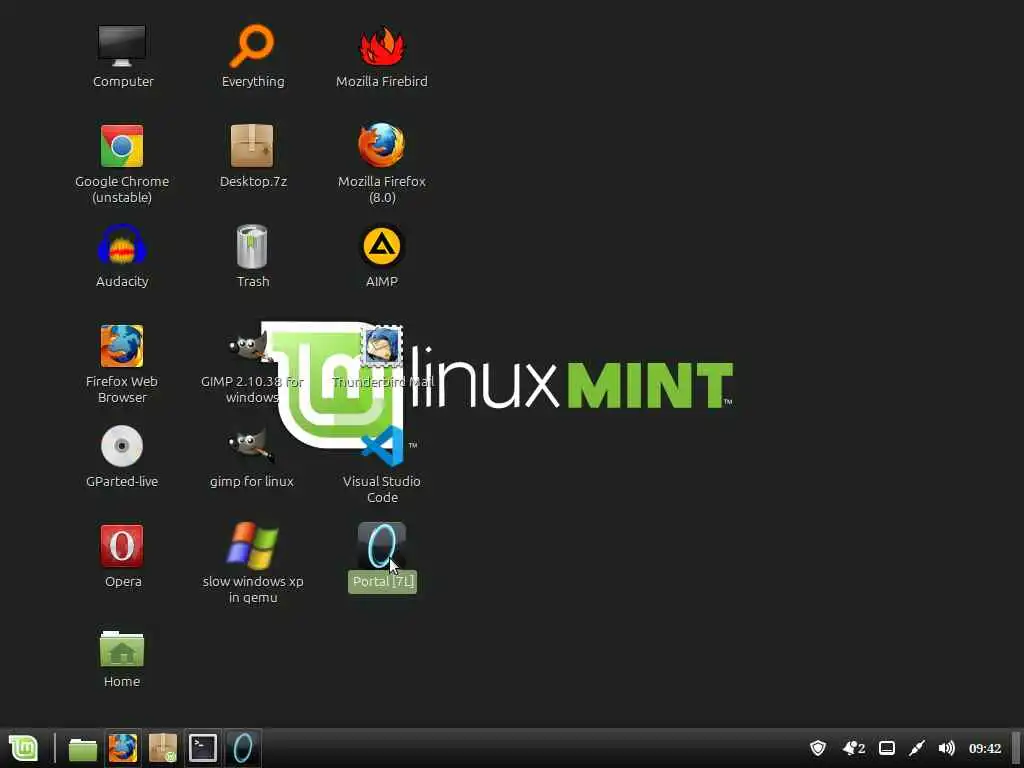The image size is (1024, 768).
Task: Click package archive icon in taskbar
Action: coord(163,748)
